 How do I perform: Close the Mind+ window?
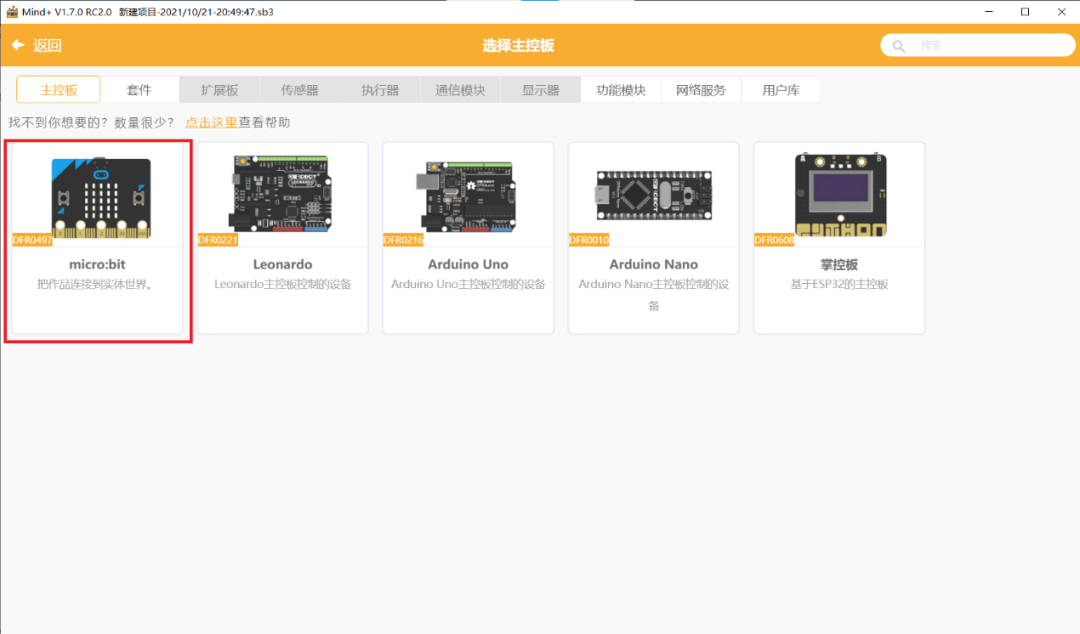point(1061,12)
